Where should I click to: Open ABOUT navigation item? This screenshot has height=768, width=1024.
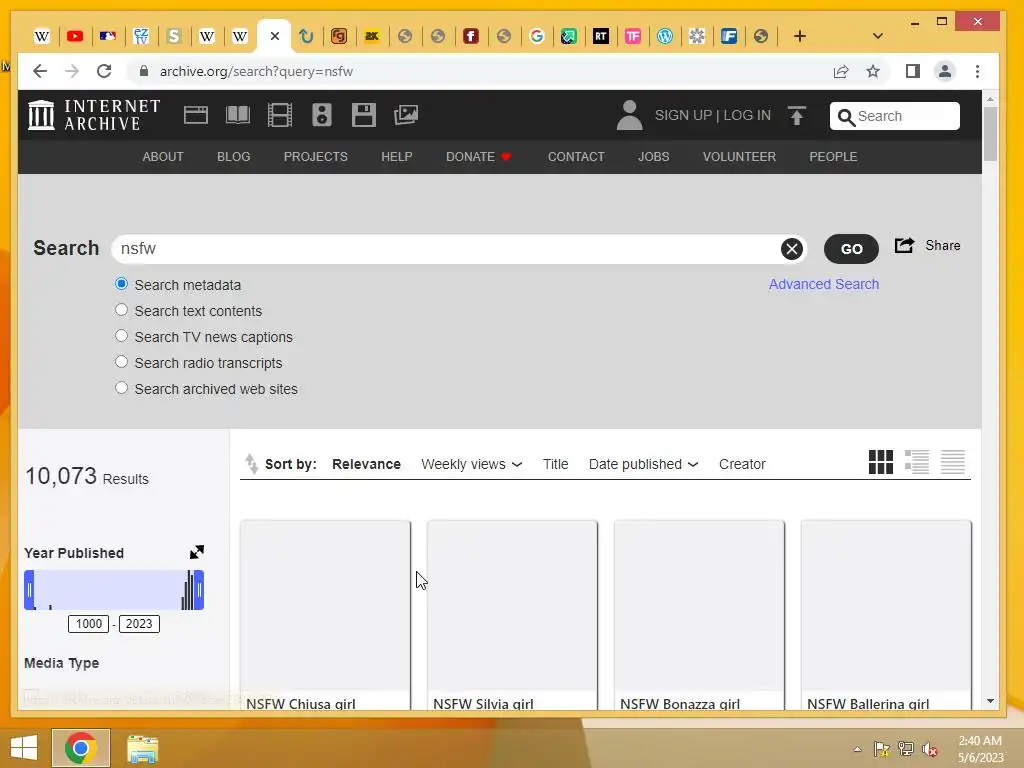[x=163, y=157]
